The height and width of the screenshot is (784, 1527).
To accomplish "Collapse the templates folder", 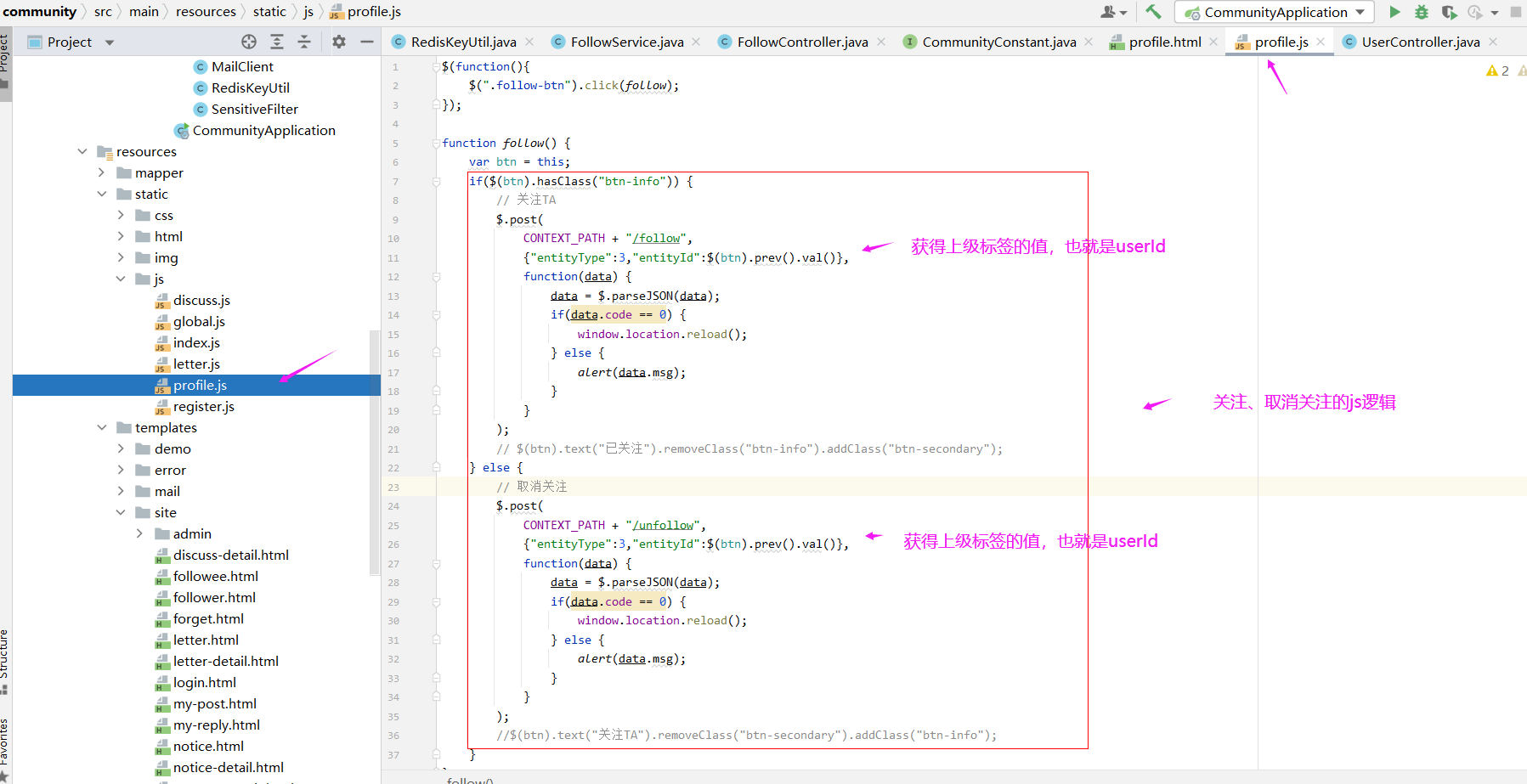I will point(102,427).
